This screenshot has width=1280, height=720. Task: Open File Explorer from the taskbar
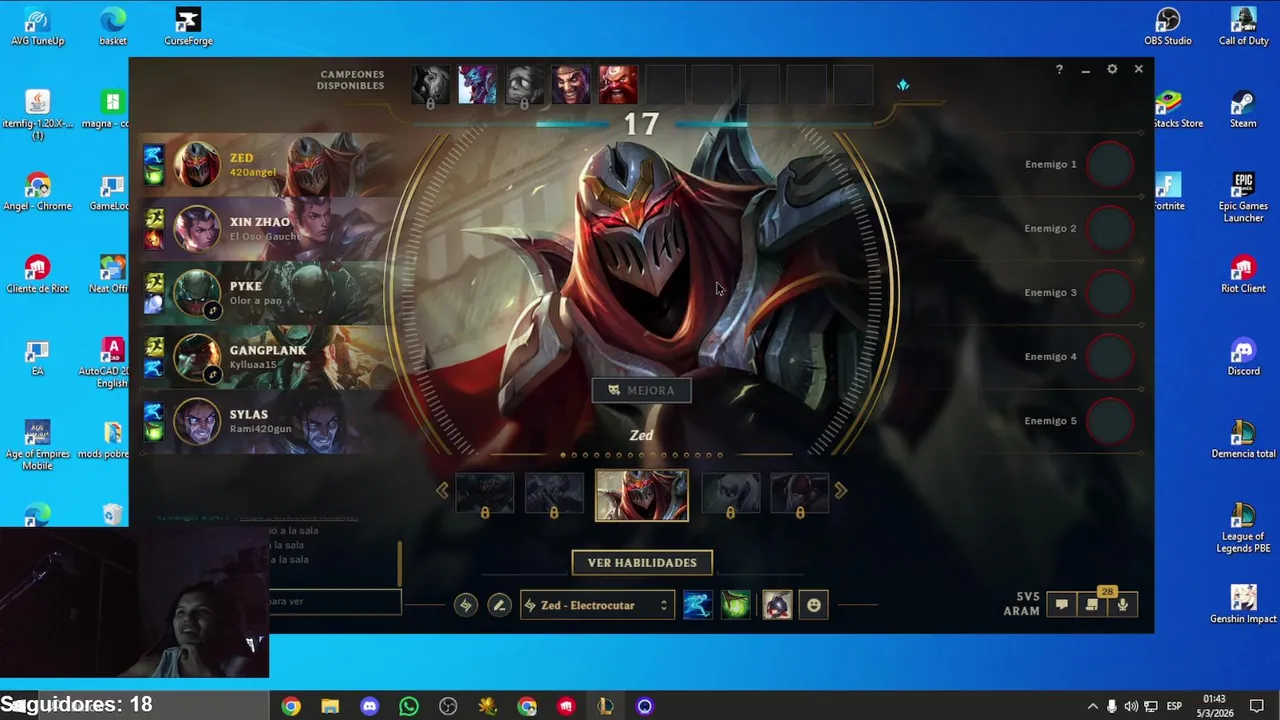(330, 706)
